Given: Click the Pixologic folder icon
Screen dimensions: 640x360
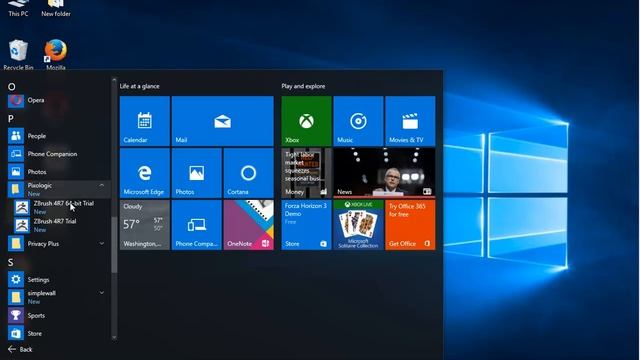Looking at the screenshot, I should click(16, 189).
